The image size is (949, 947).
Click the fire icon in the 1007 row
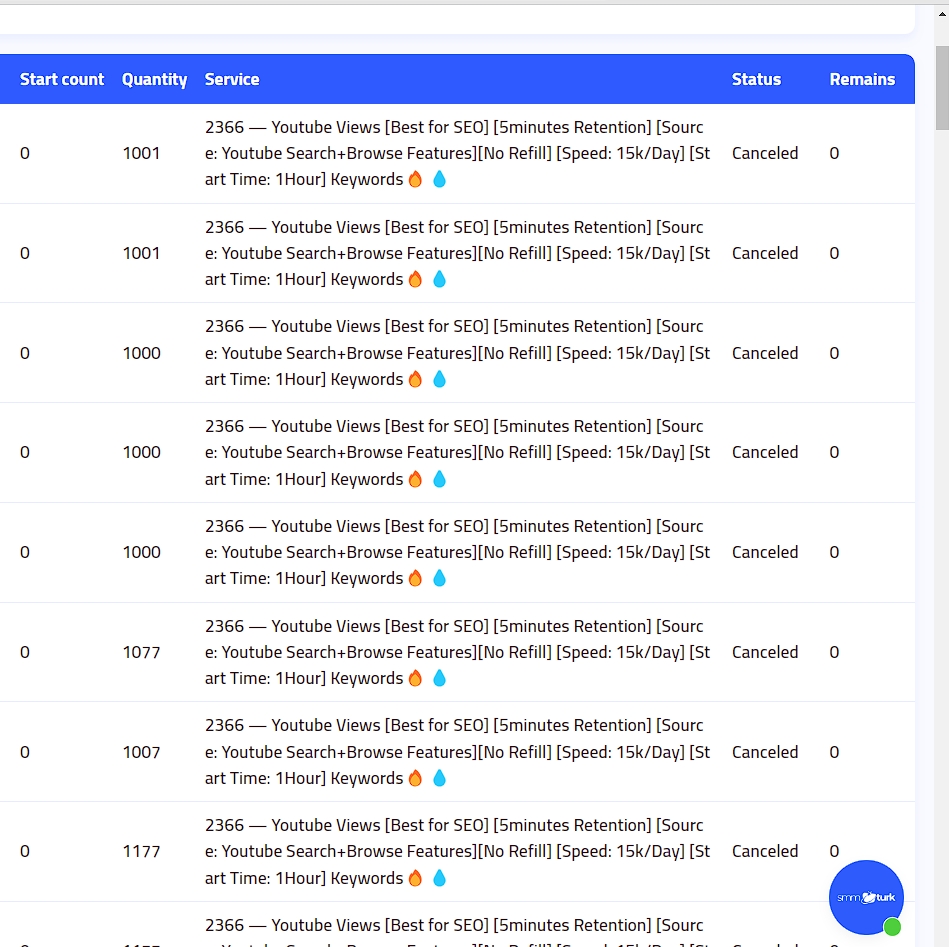(415, 778)
